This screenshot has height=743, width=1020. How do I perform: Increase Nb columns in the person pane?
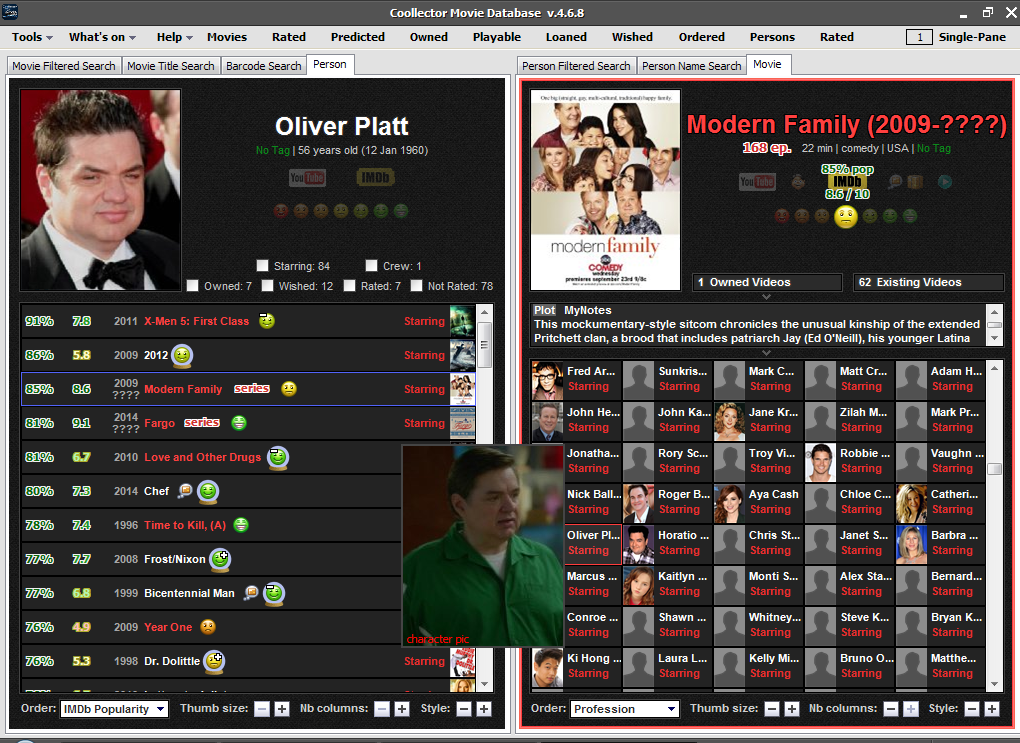pyautogui.click(x=402, y=709)
